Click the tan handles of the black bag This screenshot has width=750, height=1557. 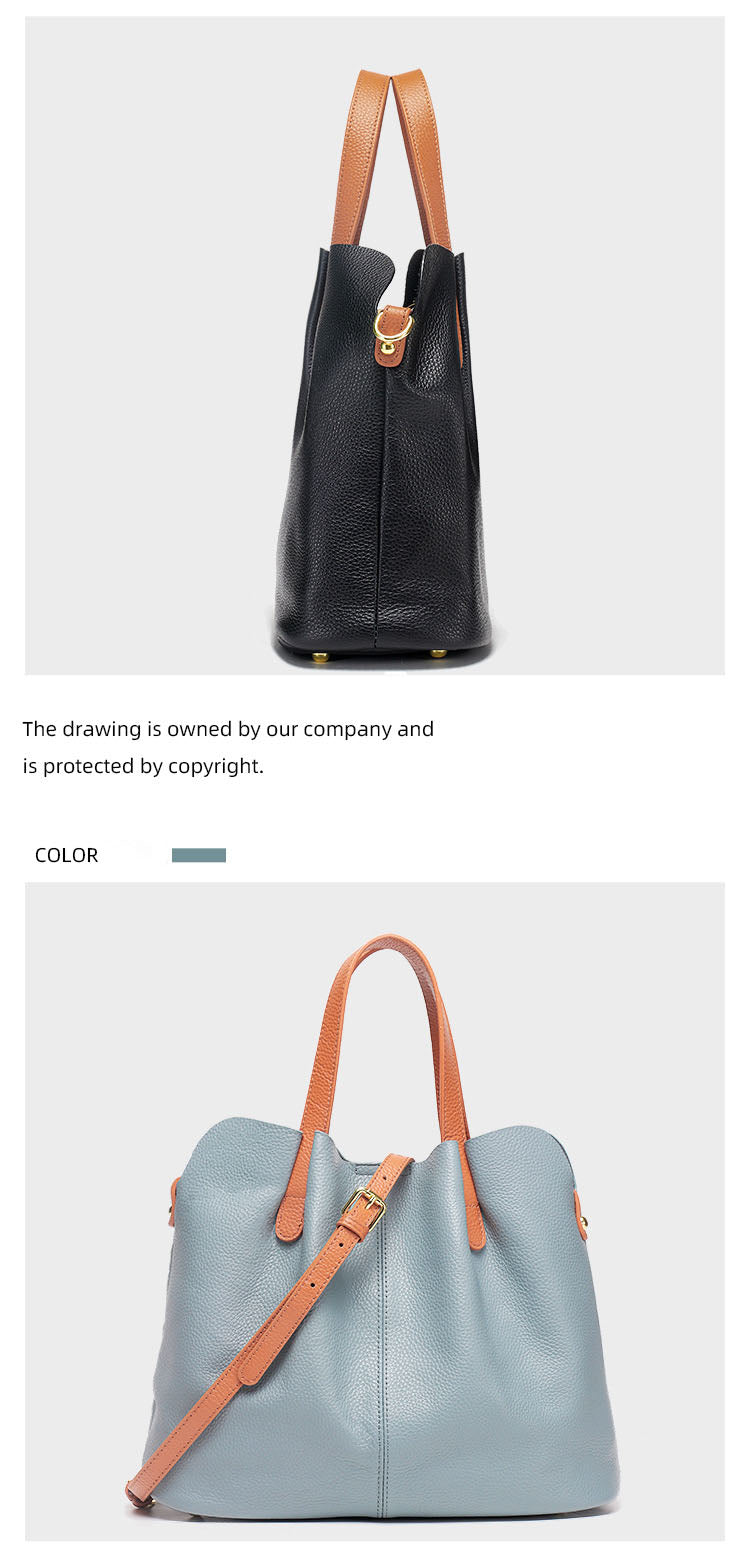point(392,157)
